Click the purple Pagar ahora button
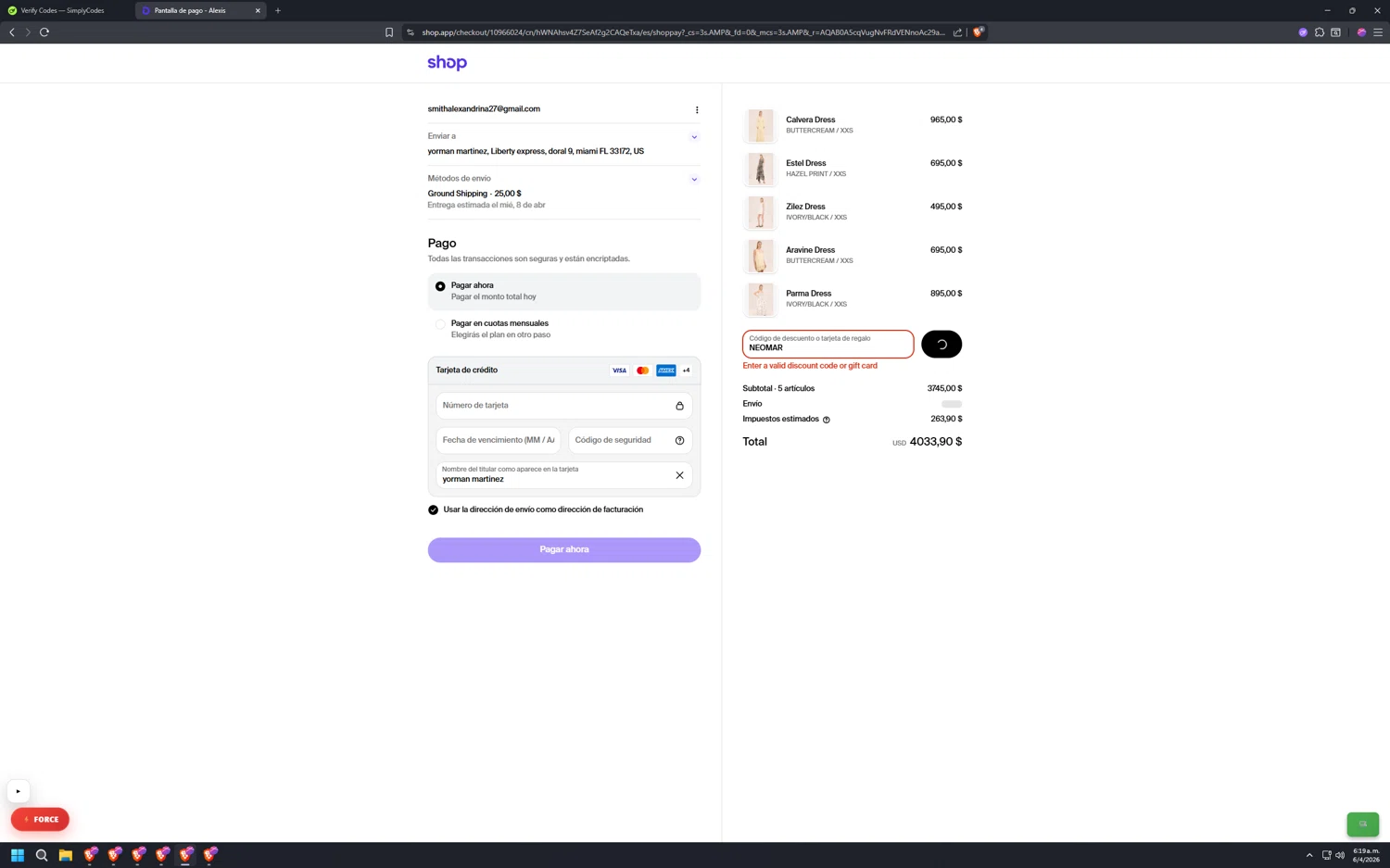Screen dimensions: 1390x868 (563, 549)
